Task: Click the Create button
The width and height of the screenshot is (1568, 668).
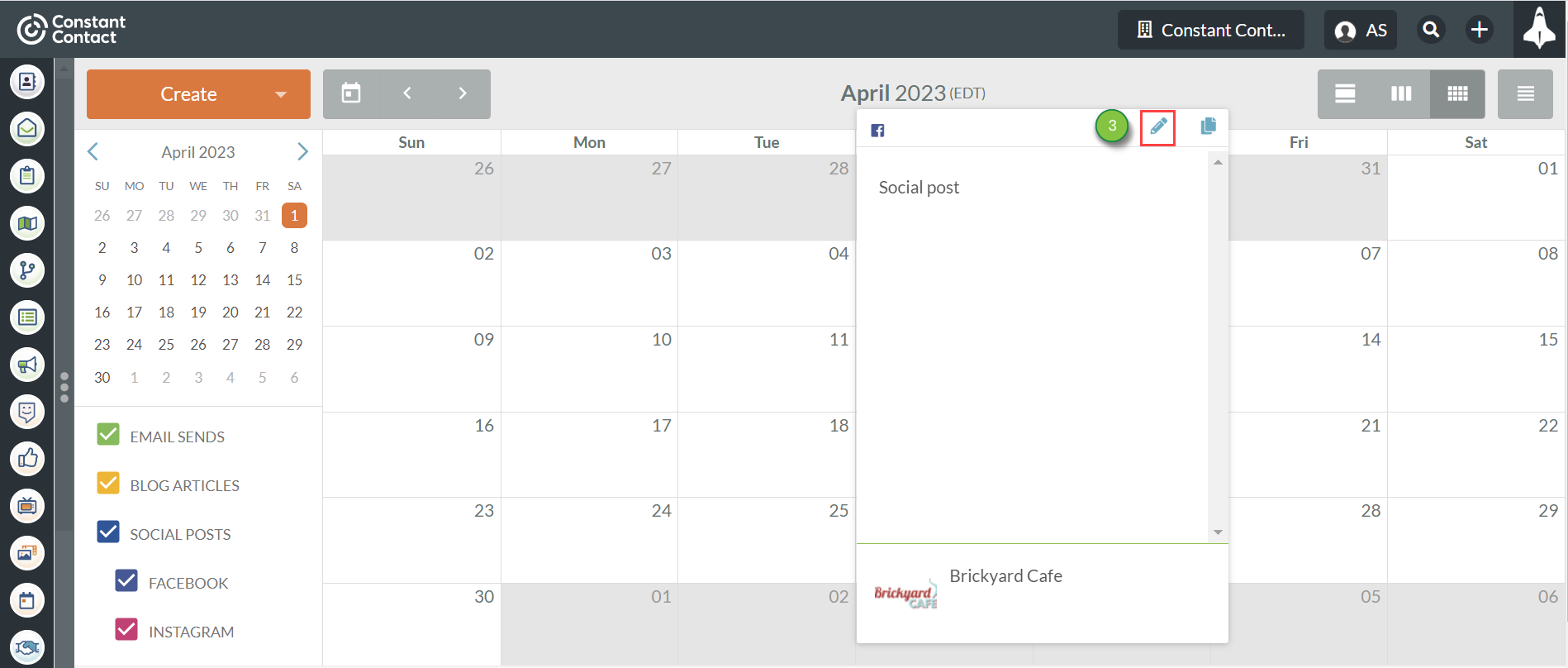Action: (188, 94)
